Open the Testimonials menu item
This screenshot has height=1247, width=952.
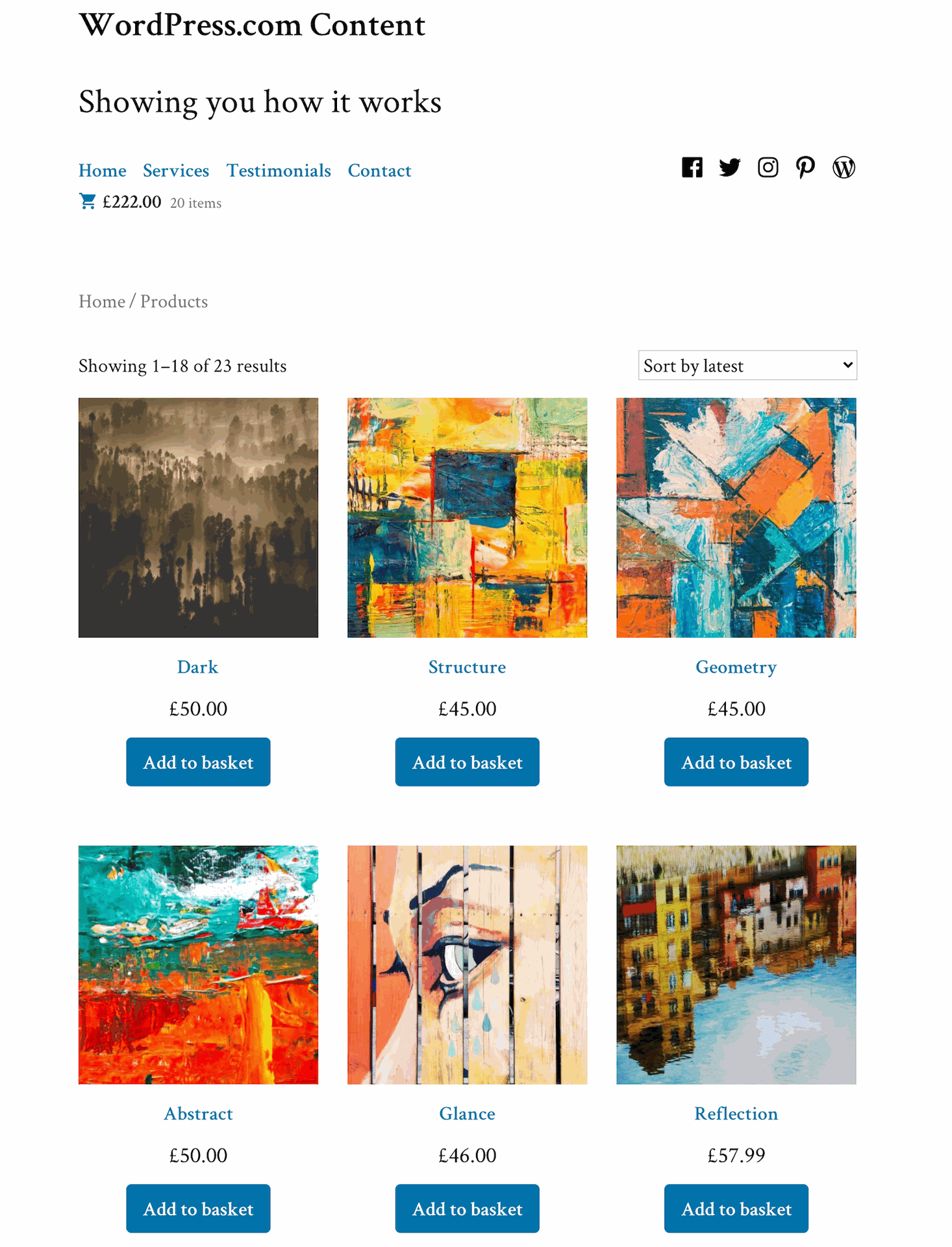279,171
